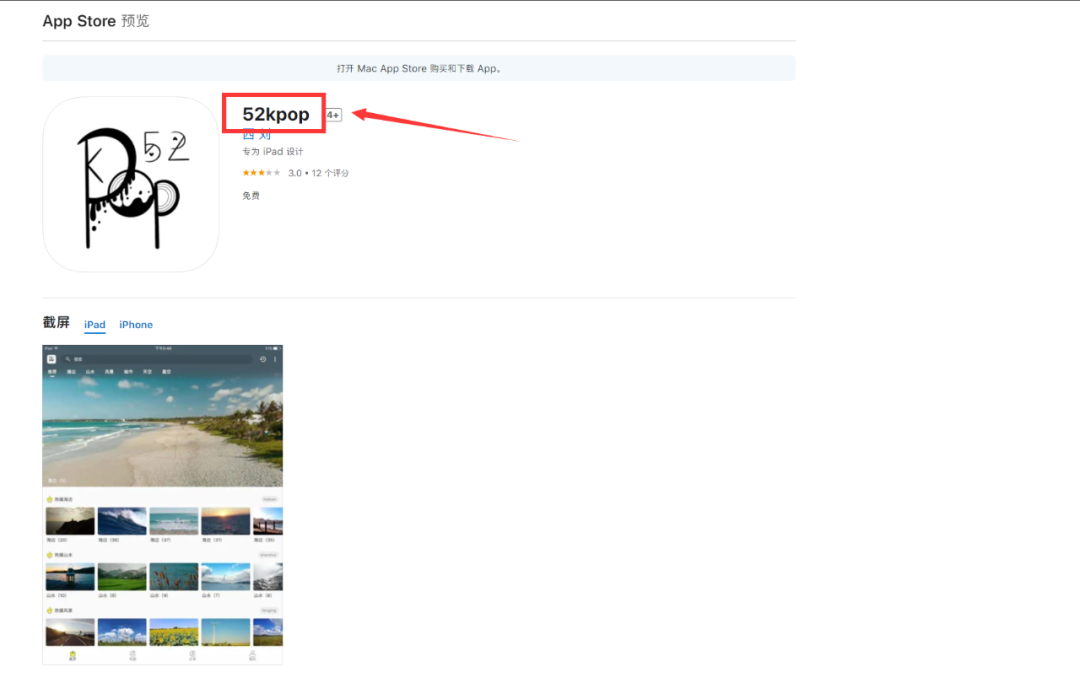Image resolution: width=1080 pixels, height=683 pixels.
Task: Open the blue developer name link under title
Action: (256, 135)
